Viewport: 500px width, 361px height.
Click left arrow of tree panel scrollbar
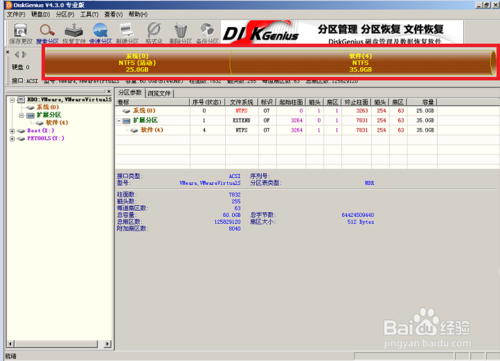click(x=10, y=344)
